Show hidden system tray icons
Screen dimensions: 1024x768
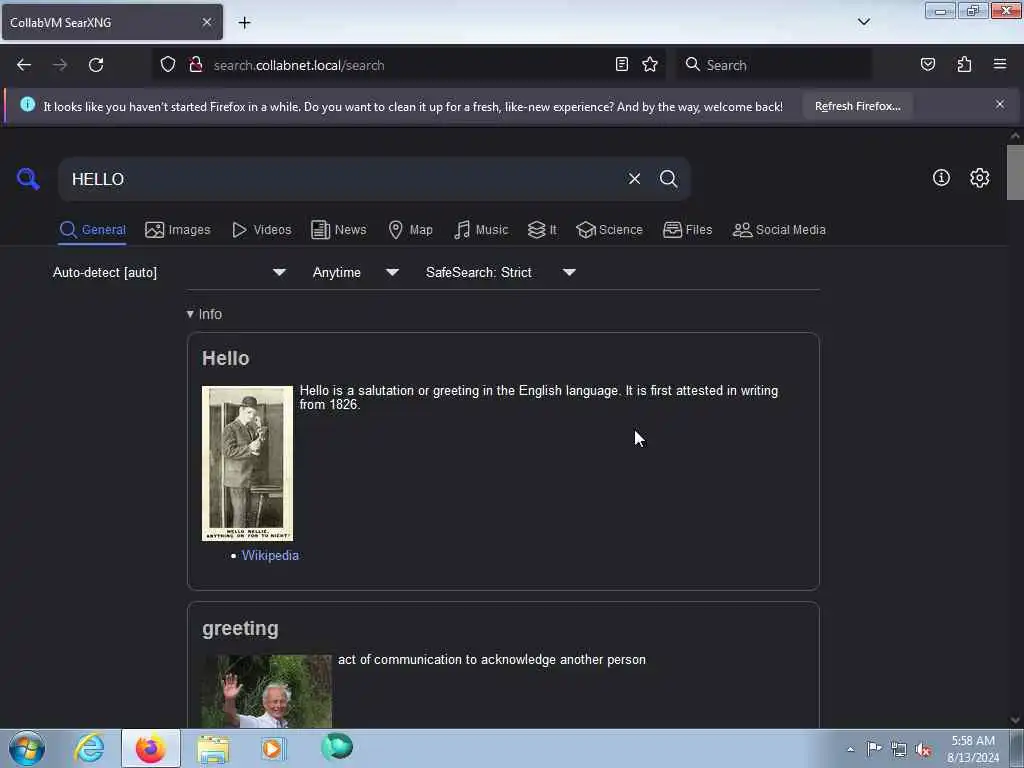click(850, 749)
